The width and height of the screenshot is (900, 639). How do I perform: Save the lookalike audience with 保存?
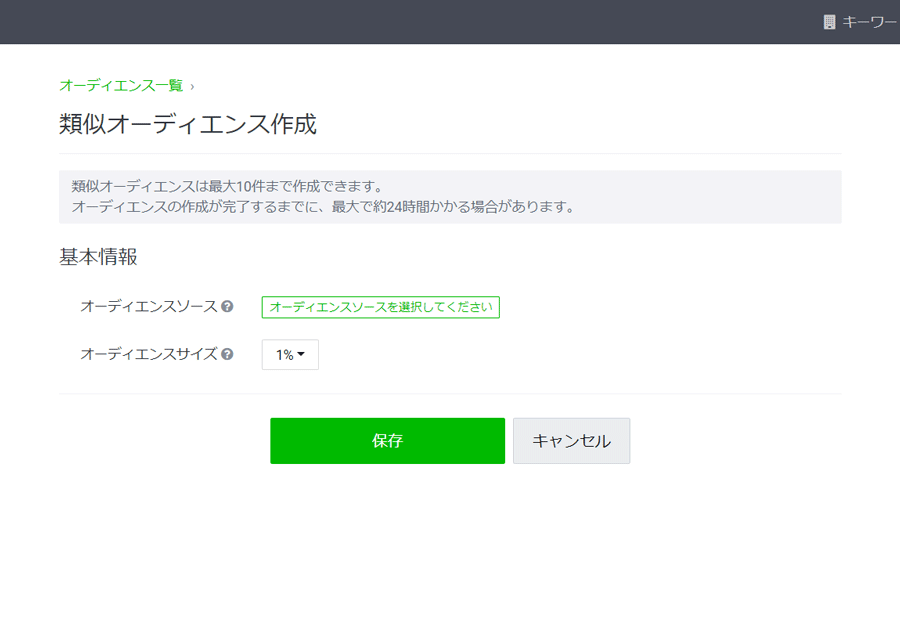[387, 441]
